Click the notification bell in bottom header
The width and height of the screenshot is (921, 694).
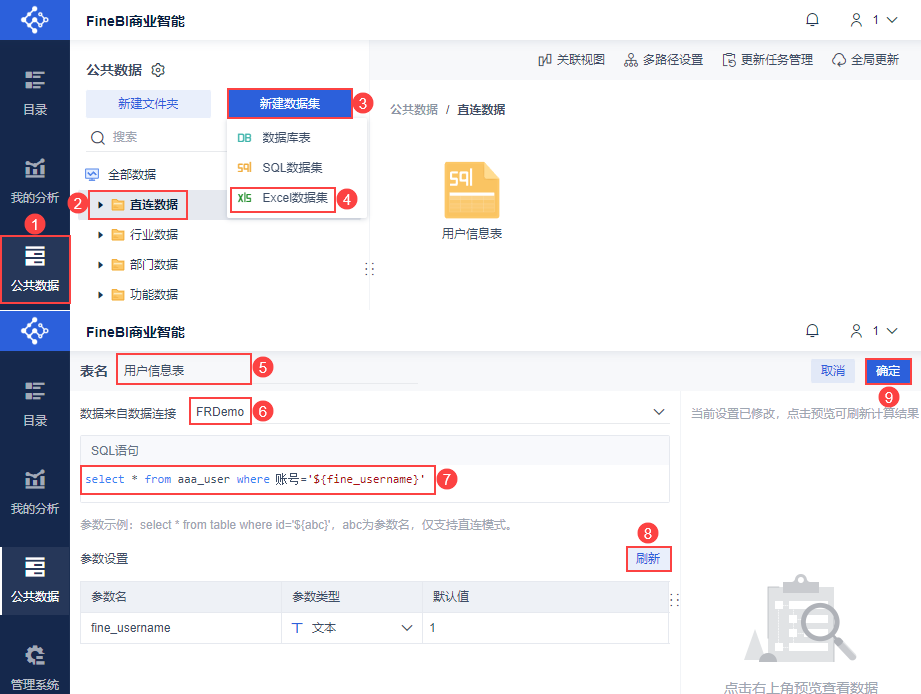click(x=812, y=331)
